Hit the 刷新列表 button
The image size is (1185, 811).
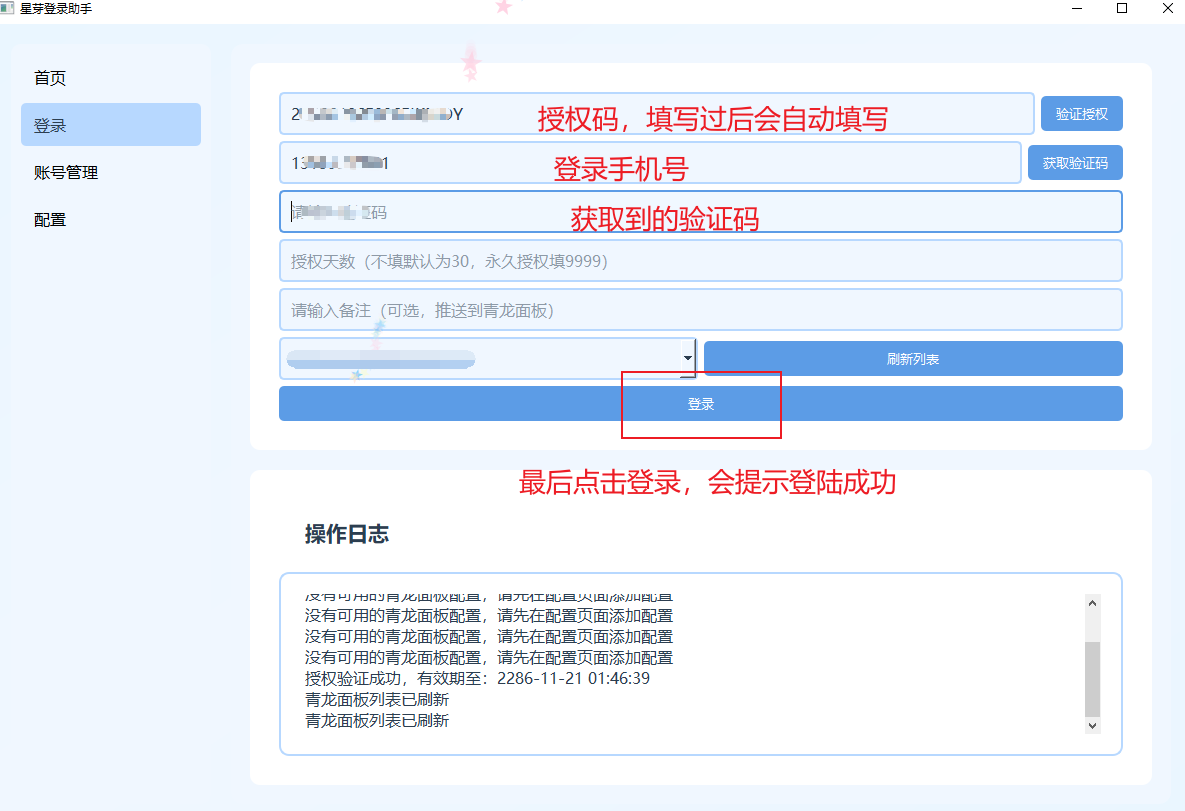pos(912,359)
